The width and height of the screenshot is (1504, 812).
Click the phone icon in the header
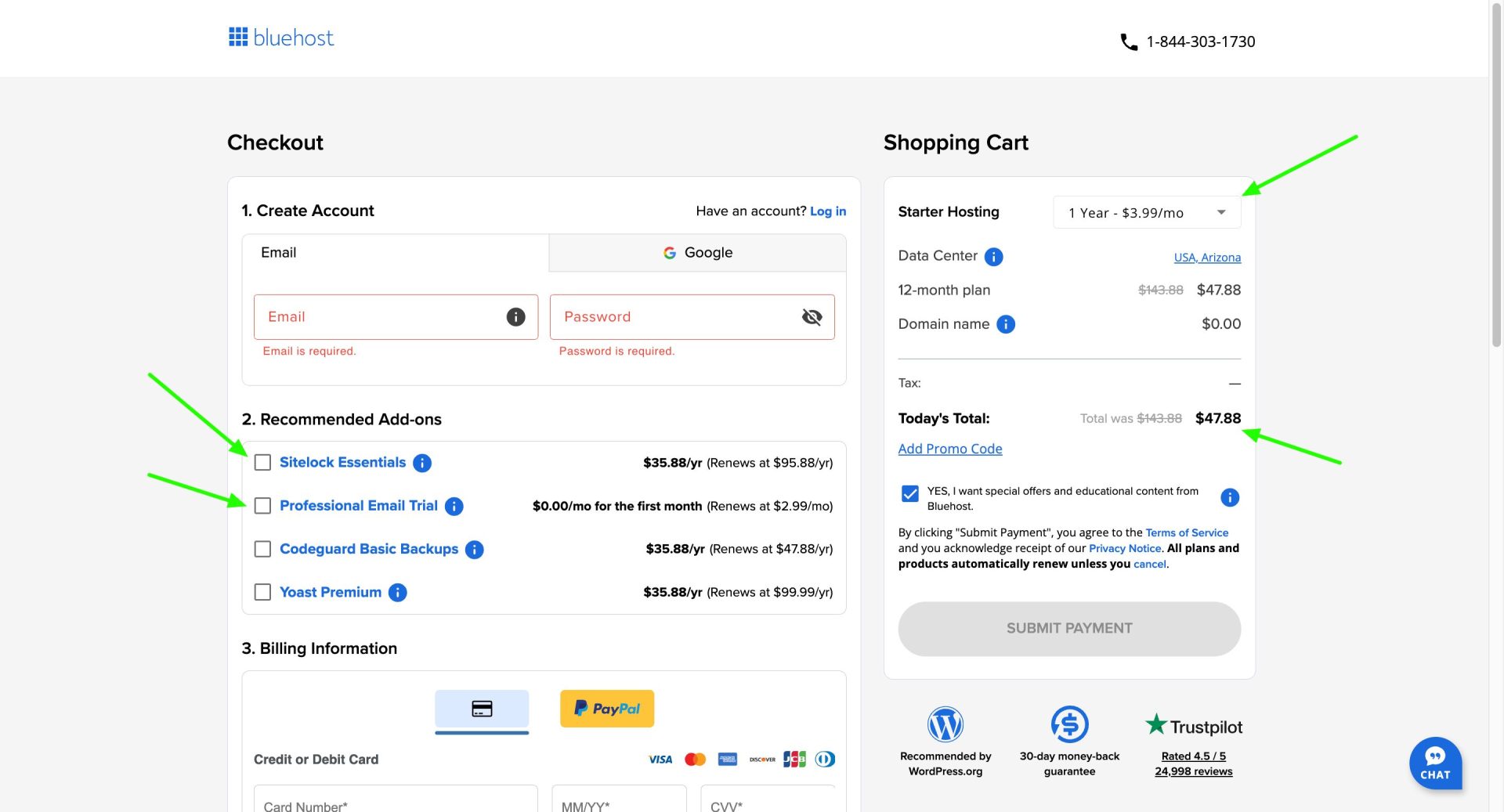pos(1128,42)
